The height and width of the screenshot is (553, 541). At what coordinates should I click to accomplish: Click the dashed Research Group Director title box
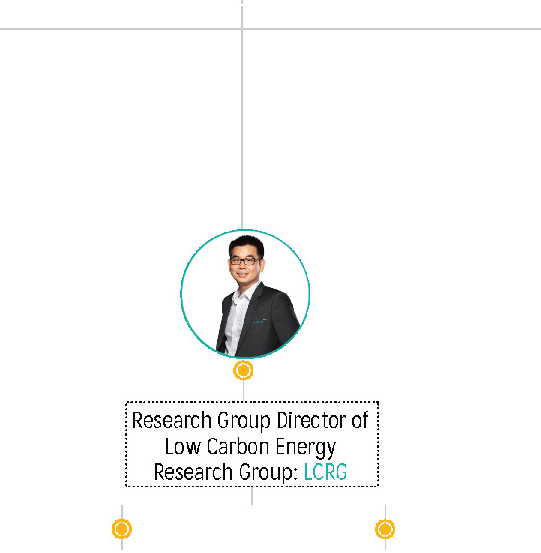tap(252, 444)
